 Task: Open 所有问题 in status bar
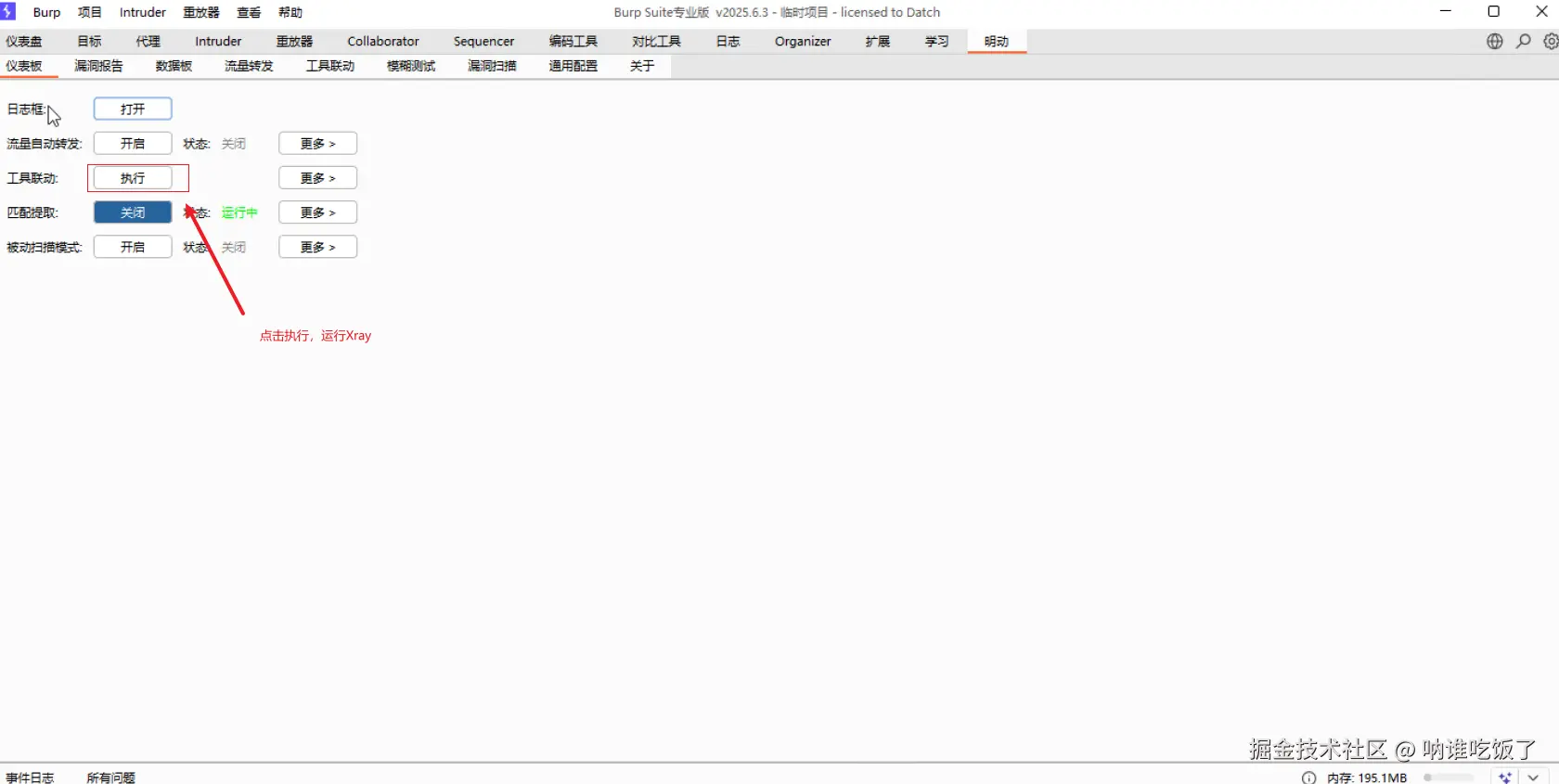coord(110,778)
